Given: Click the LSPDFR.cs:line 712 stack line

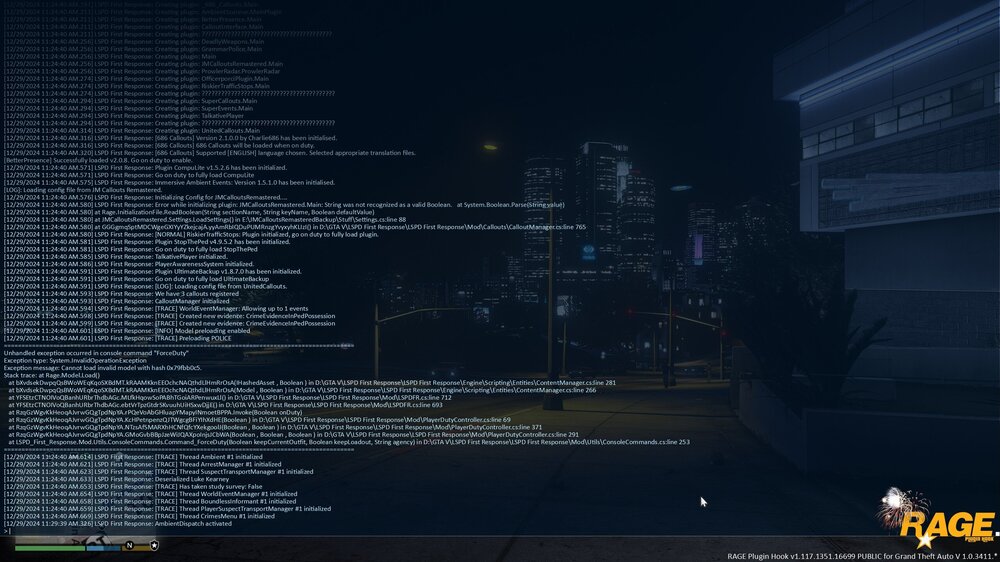Looking at the screenshot, I should (230, 397).
